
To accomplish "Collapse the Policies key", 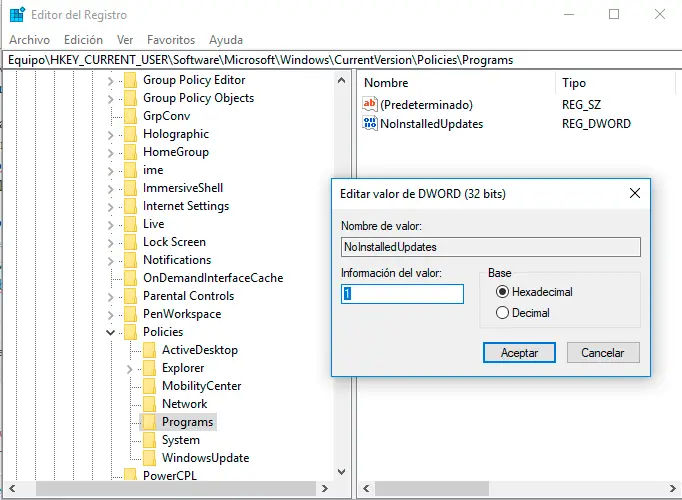I will pyautogui.click(x=110, y=333).
